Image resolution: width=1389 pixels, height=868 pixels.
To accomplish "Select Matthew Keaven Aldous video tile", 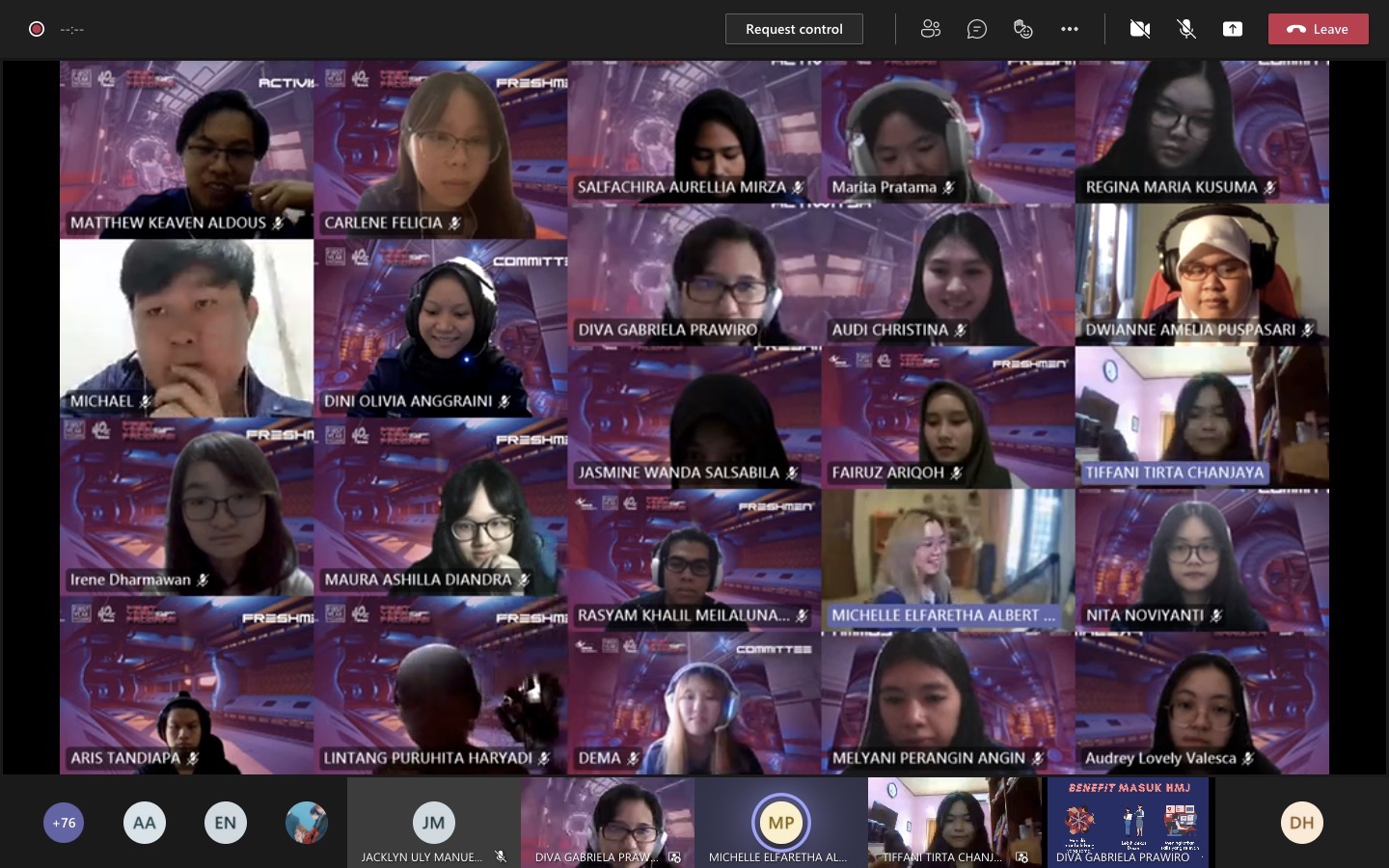I will tap(186, 149).
